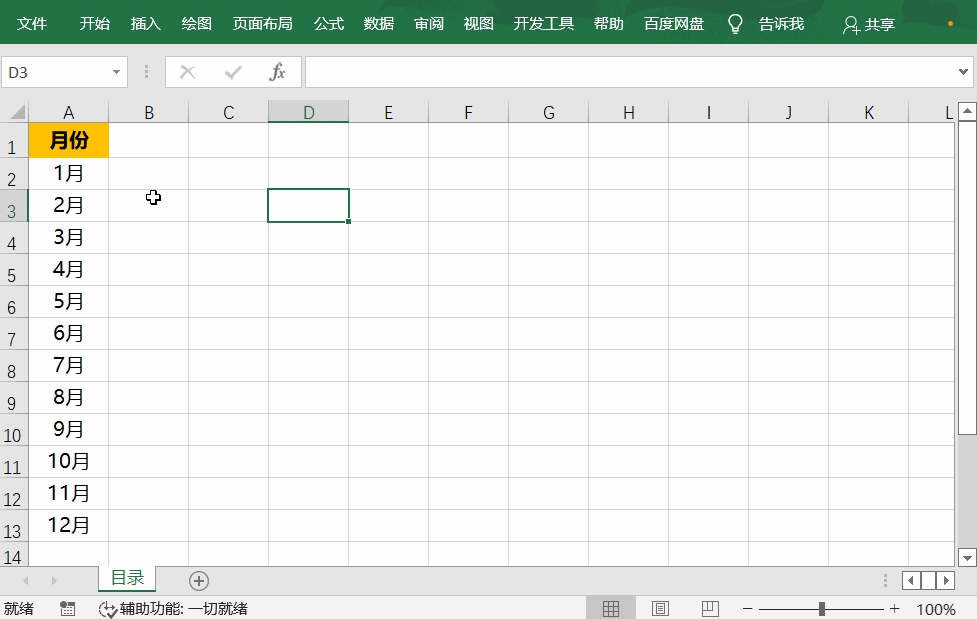977x619 pixels.
Task: Open the 文件 menu
Action: 32,24
